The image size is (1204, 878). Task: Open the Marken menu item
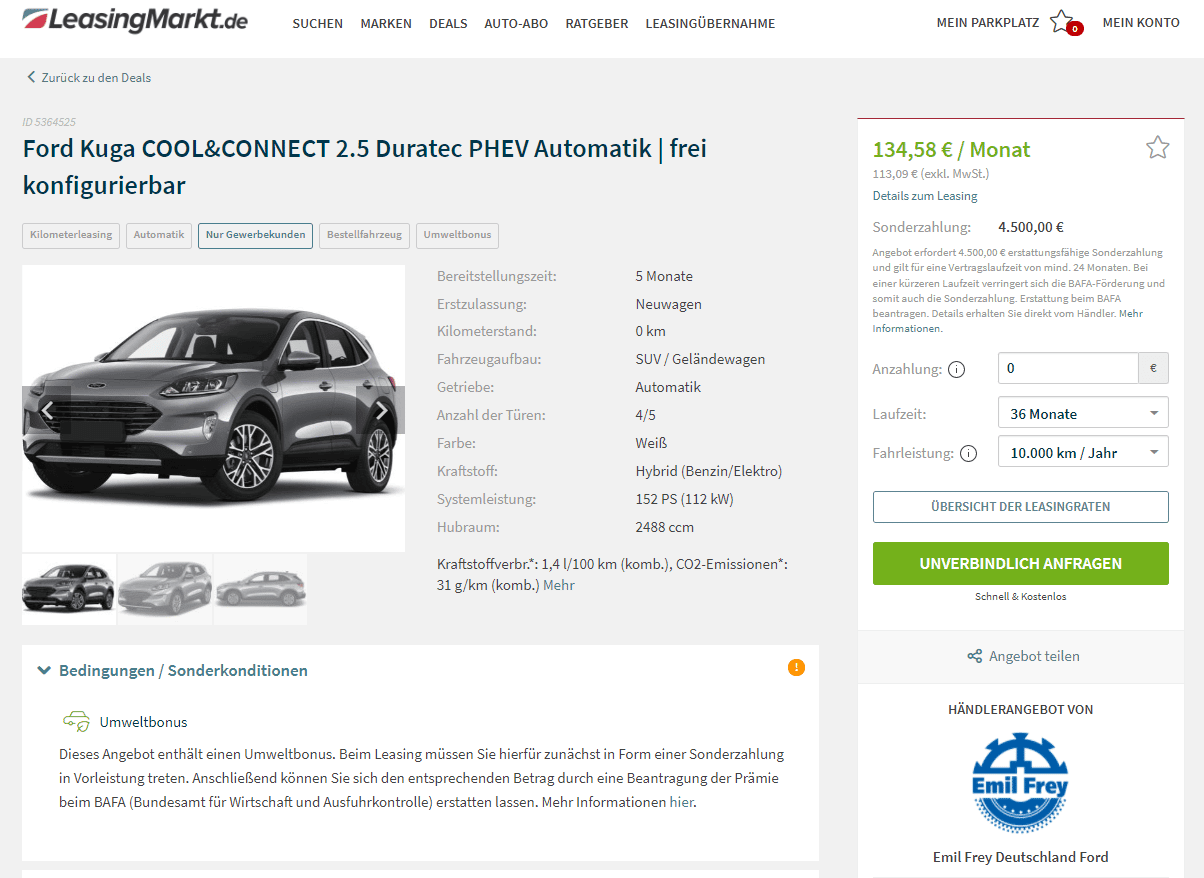click(386, 23)
